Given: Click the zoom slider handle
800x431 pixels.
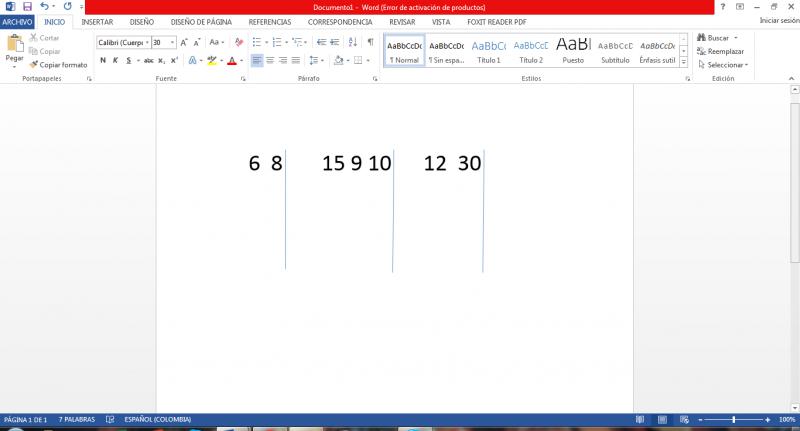Looking at the screenshot, I should (x=734, y=419).
